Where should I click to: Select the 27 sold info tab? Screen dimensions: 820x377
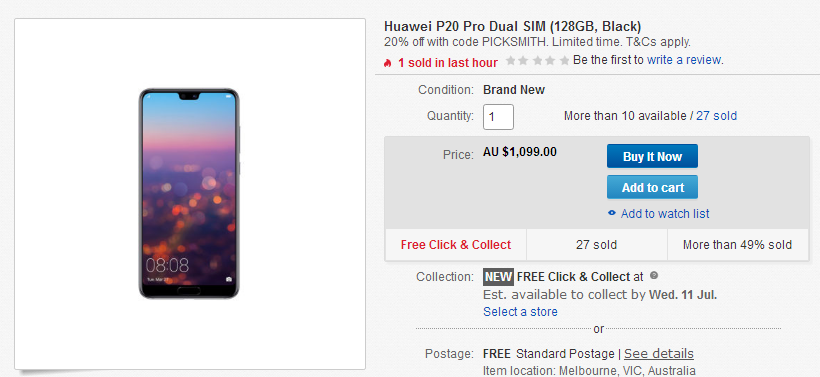tap(597, 245)
